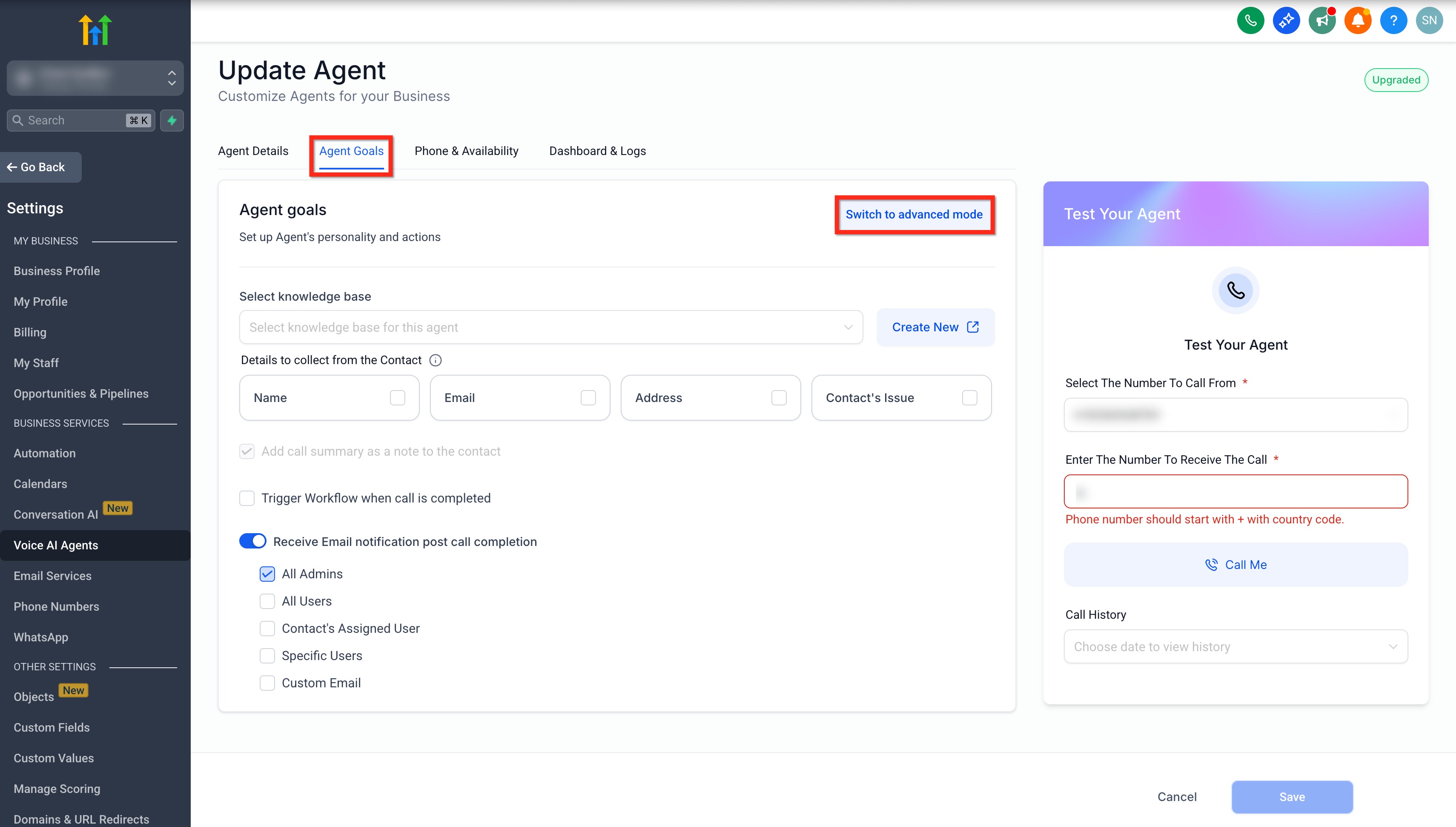
Task: Switch to Phone & Availability tab
Action: [x=466, y=151]
